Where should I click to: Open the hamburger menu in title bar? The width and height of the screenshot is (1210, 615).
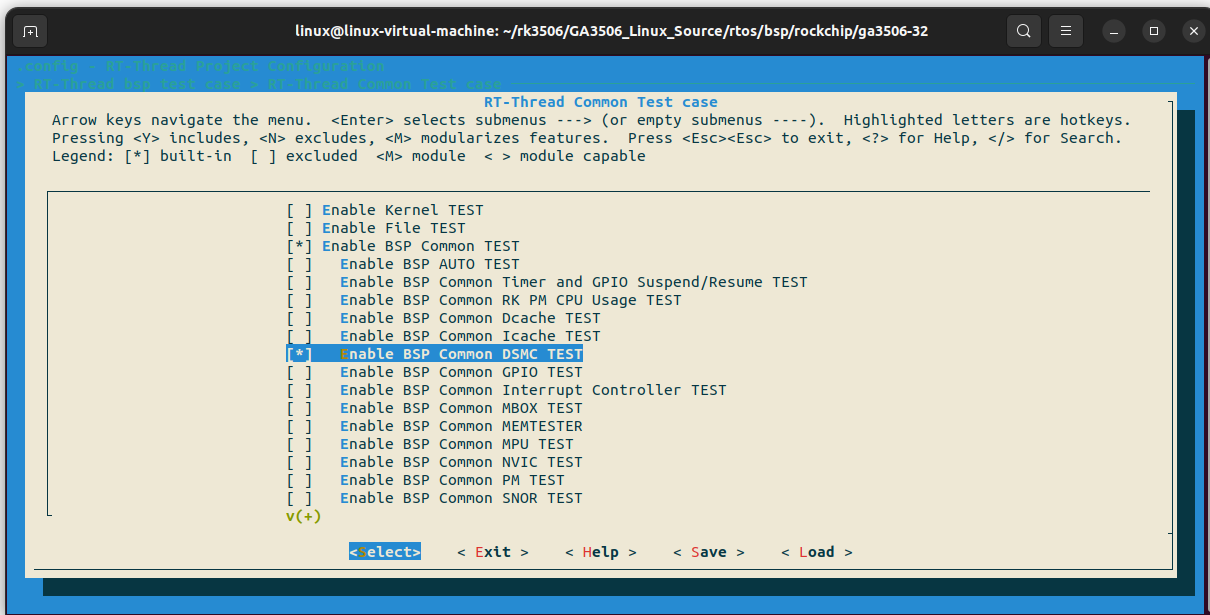point(1067,31)
